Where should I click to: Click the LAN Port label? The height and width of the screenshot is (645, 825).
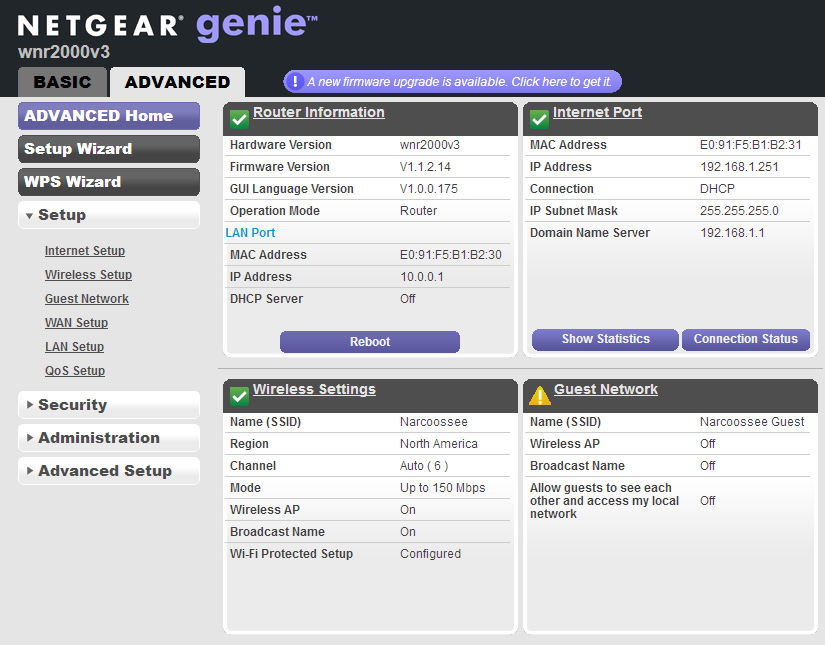click(250, 233)
